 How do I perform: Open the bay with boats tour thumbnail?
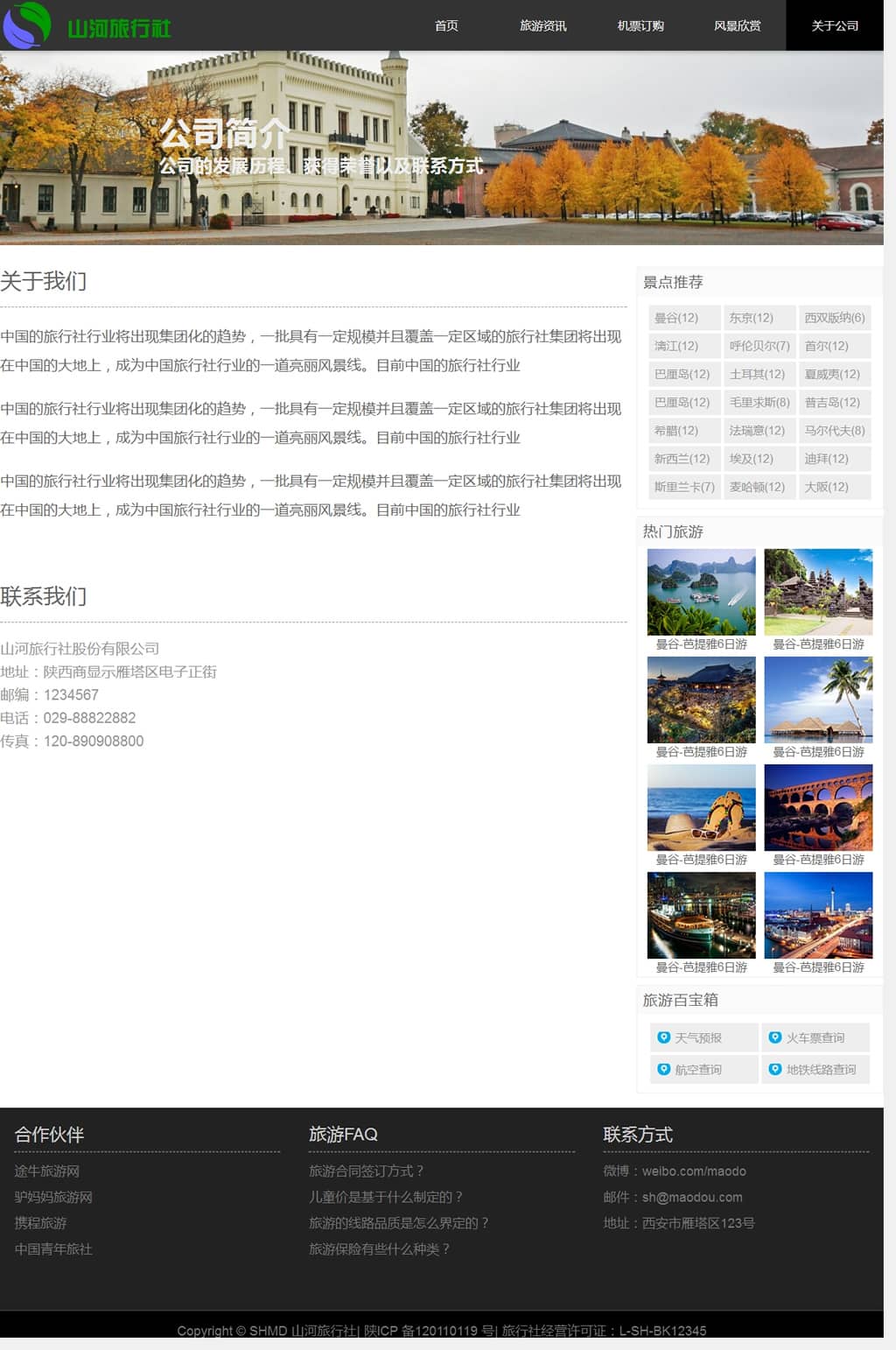701,592
